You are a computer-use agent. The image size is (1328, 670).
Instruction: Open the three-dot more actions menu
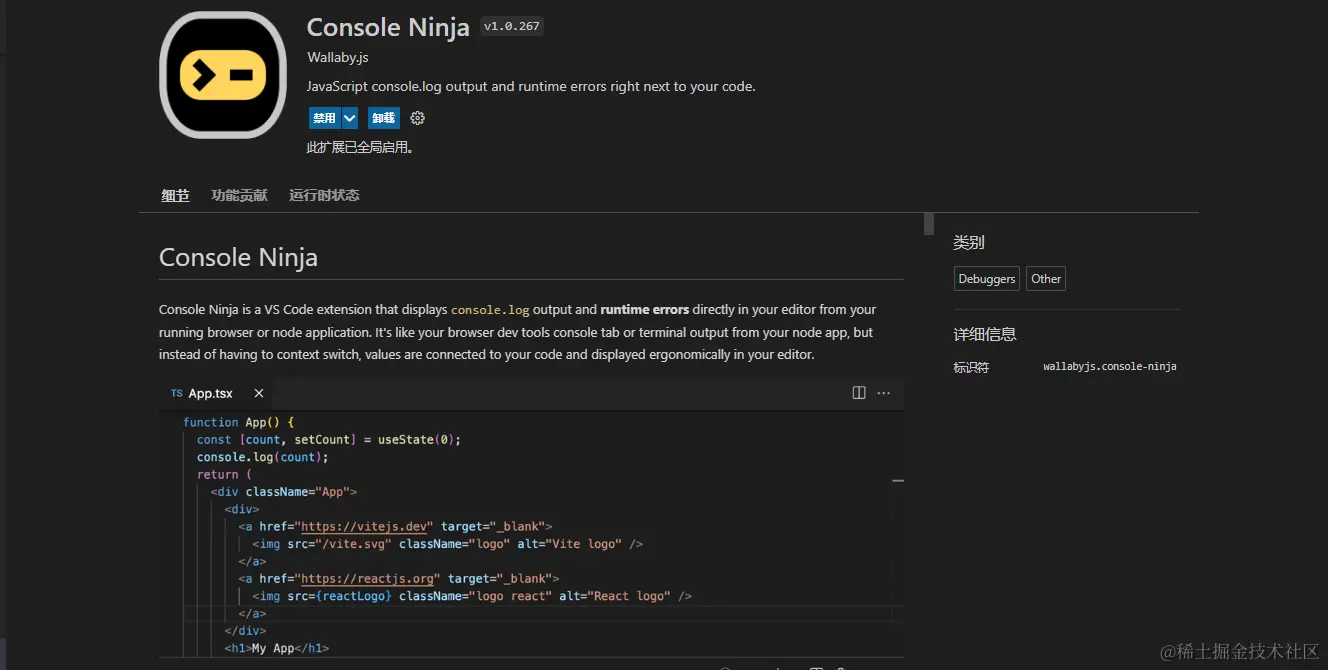884,393
